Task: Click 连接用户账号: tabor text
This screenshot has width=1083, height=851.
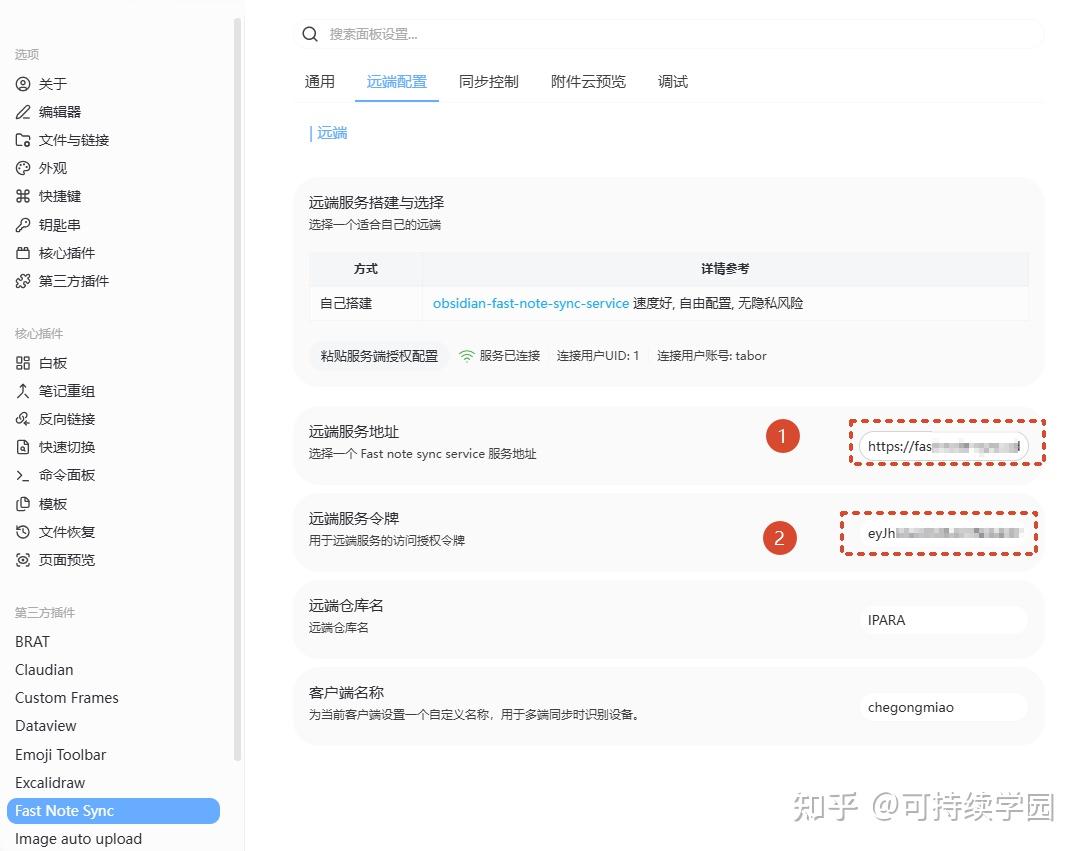Action: click(711, 356)
